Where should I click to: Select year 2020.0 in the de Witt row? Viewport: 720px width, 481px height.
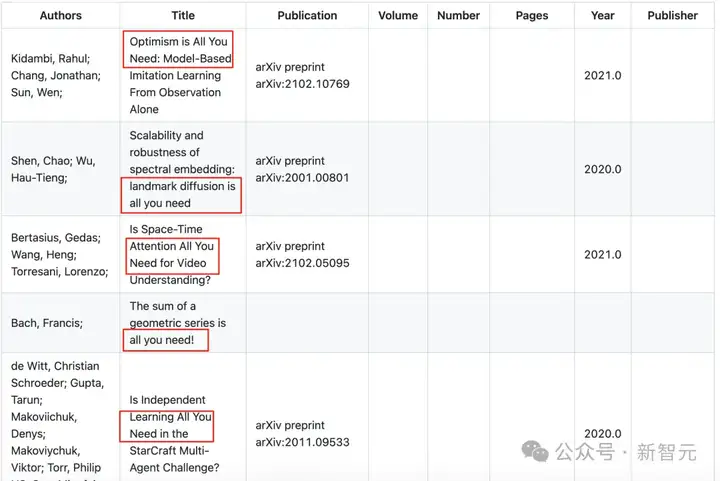pos(602,434)
